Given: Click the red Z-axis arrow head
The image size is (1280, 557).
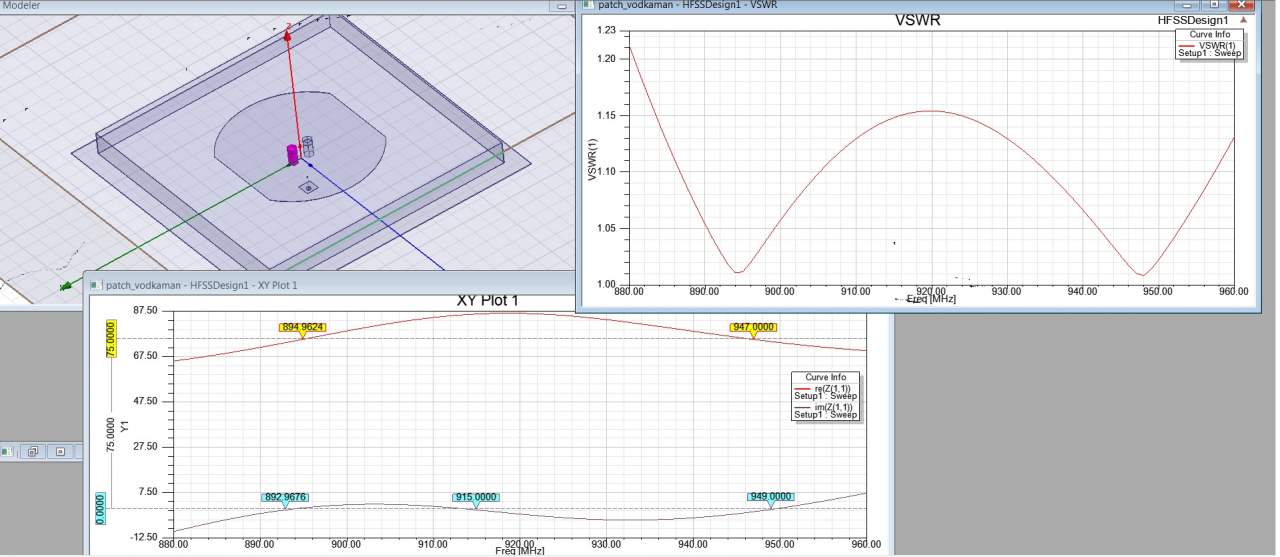Looking at the screenshot, I should pos(289,35).
